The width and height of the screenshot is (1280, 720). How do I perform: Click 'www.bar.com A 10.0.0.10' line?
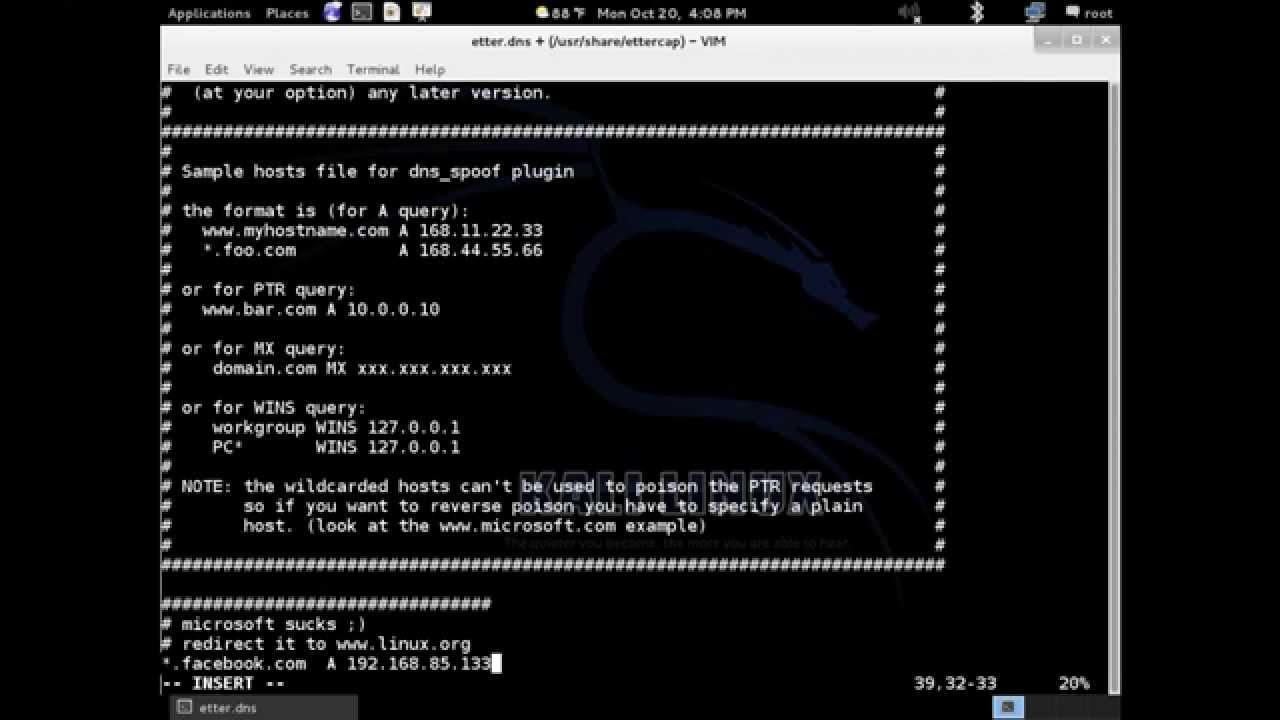(x=321, y=309)
